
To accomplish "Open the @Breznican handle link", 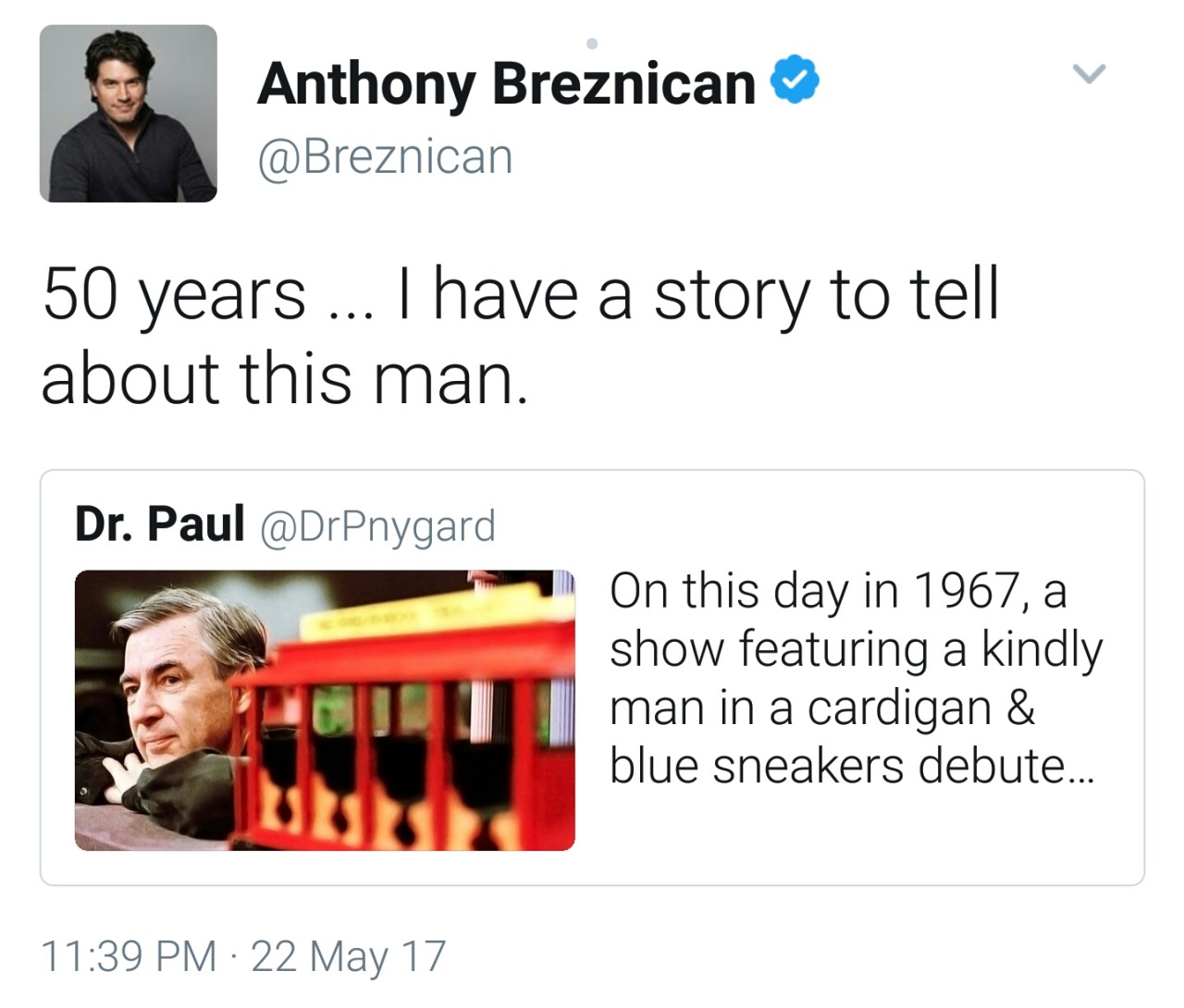I will (385, 156).
